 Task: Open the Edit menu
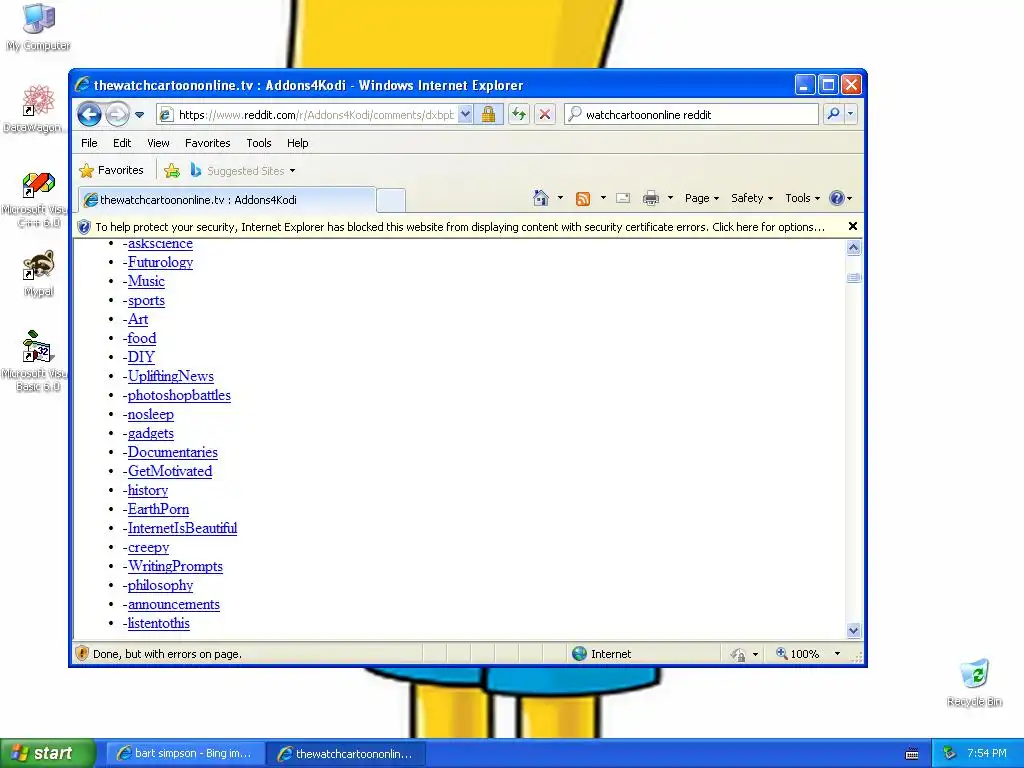pos(121,143)
